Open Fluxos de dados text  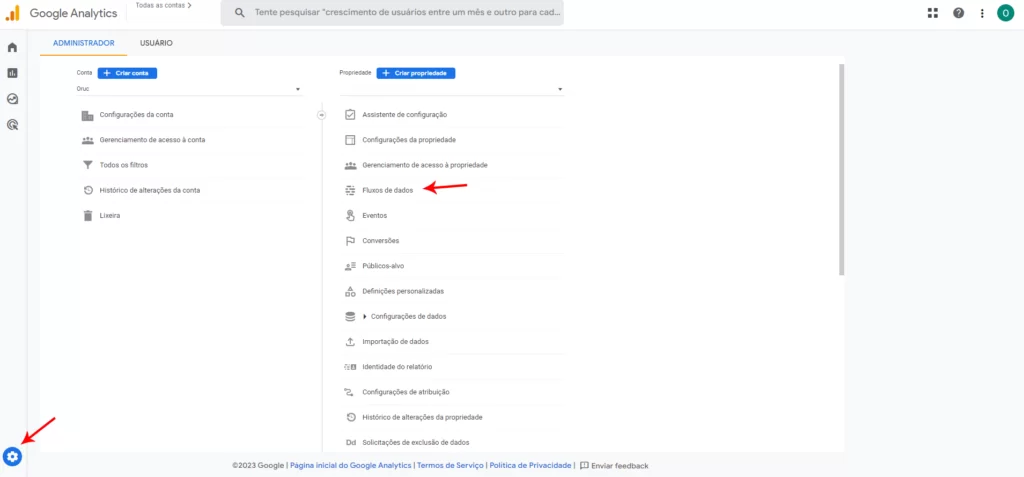[388, 191]
